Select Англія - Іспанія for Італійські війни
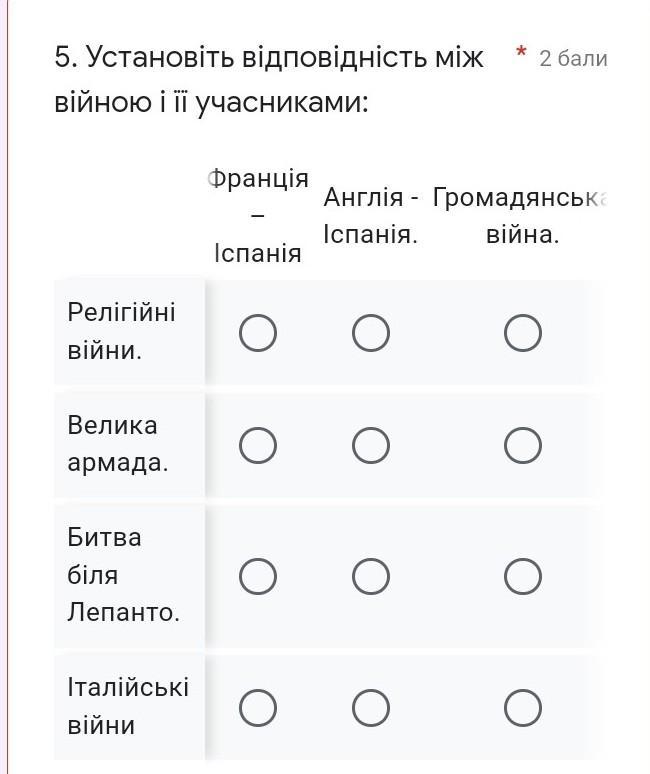The width and height of the screenshot is (650, 774). click(x=371, y=708)
